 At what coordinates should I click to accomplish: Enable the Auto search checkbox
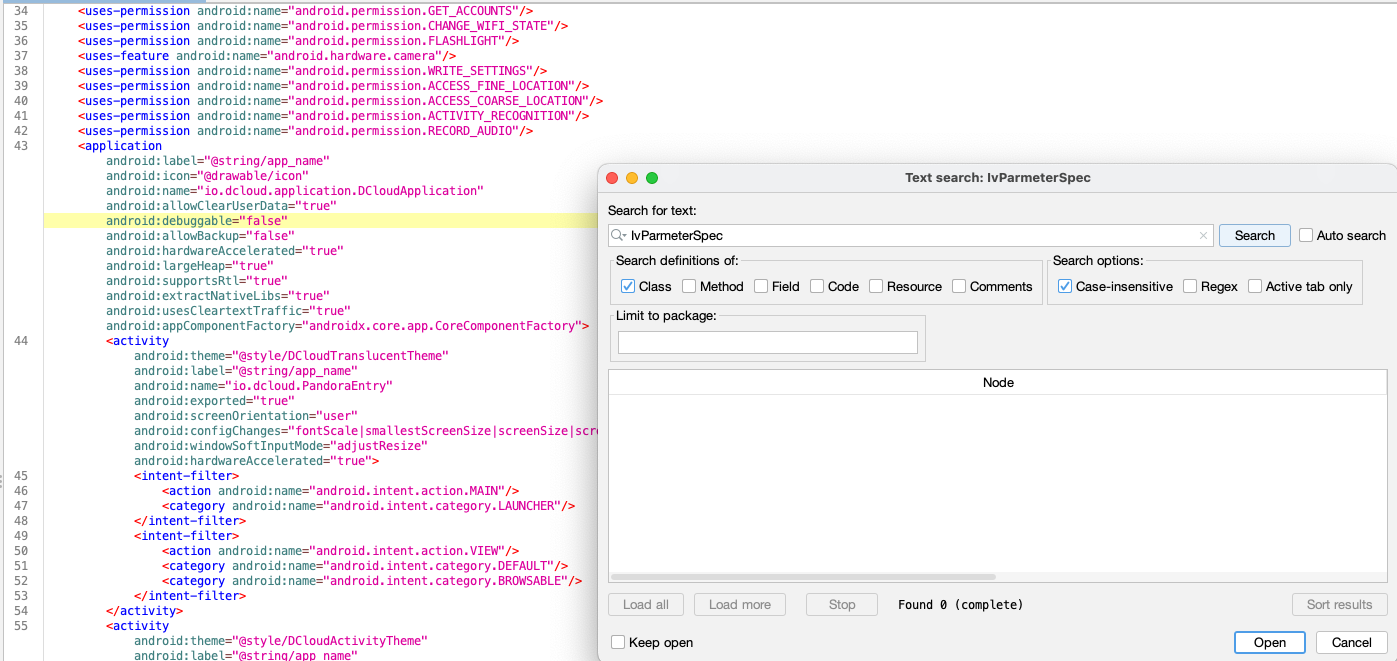click(x=1306, y=236)
